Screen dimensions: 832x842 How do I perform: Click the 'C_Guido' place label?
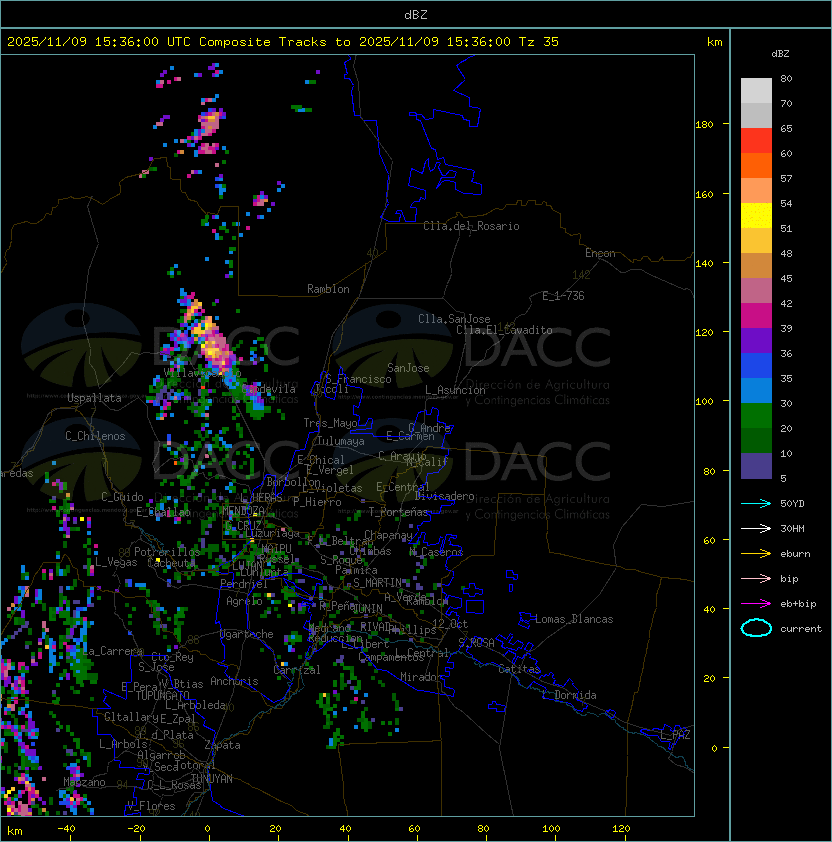pos(122,497)
